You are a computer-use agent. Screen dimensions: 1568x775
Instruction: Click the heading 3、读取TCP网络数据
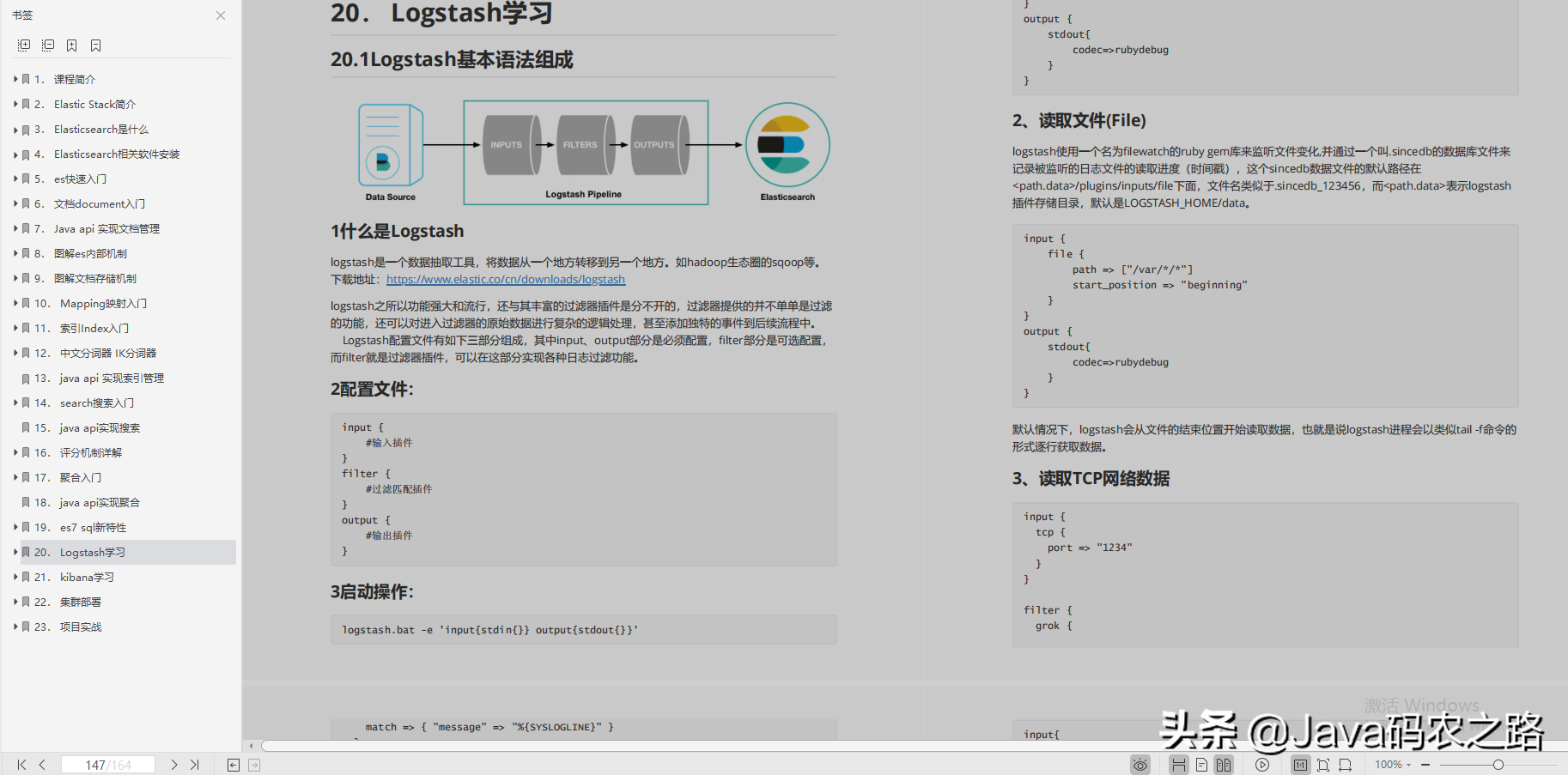click(x=1091, y=478)
